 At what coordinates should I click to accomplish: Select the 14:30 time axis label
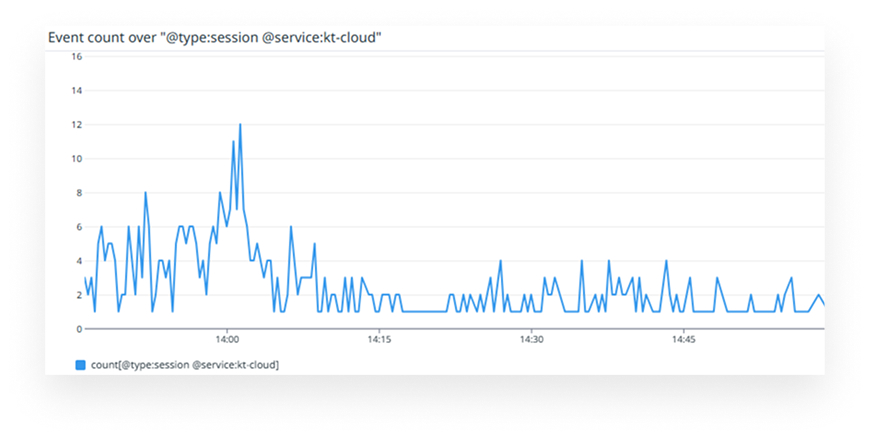530,340
